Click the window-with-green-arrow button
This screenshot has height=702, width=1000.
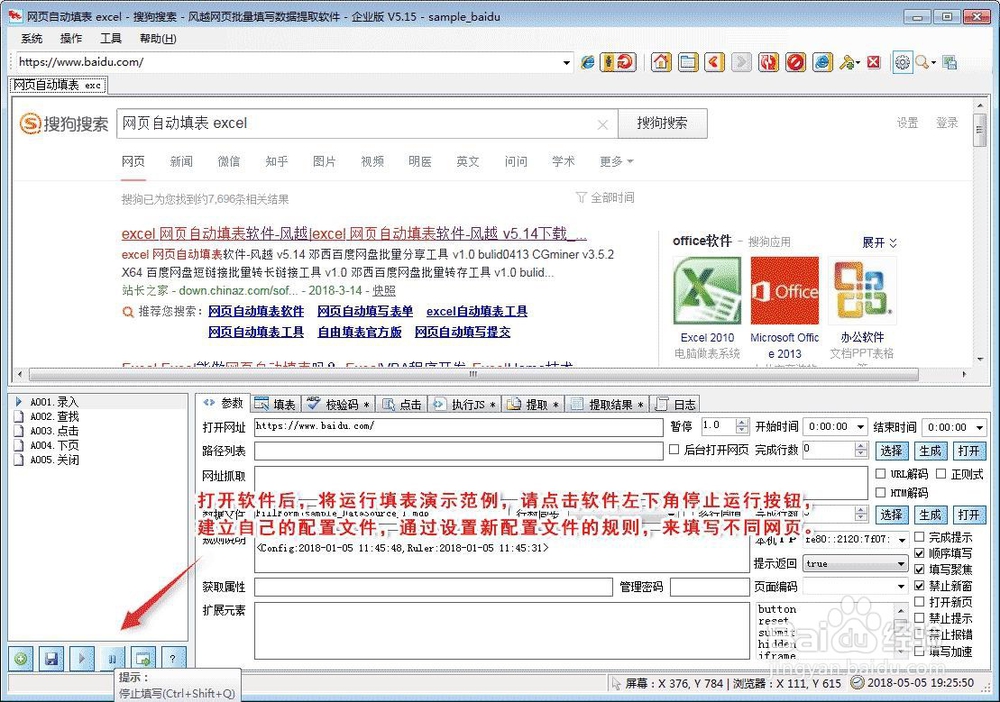click(x=143, y=657)
